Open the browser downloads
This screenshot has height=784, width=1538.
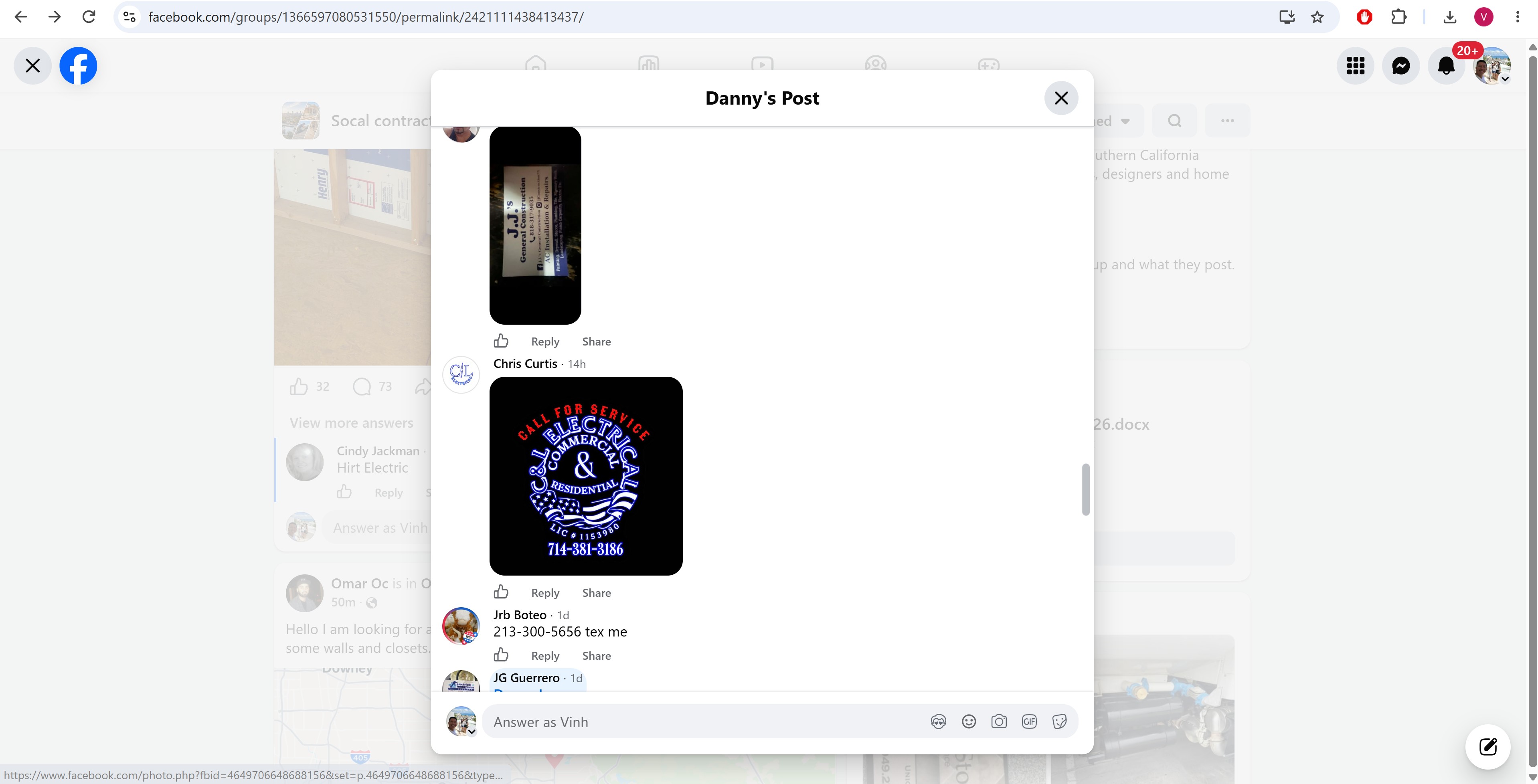click(1450, 17)
